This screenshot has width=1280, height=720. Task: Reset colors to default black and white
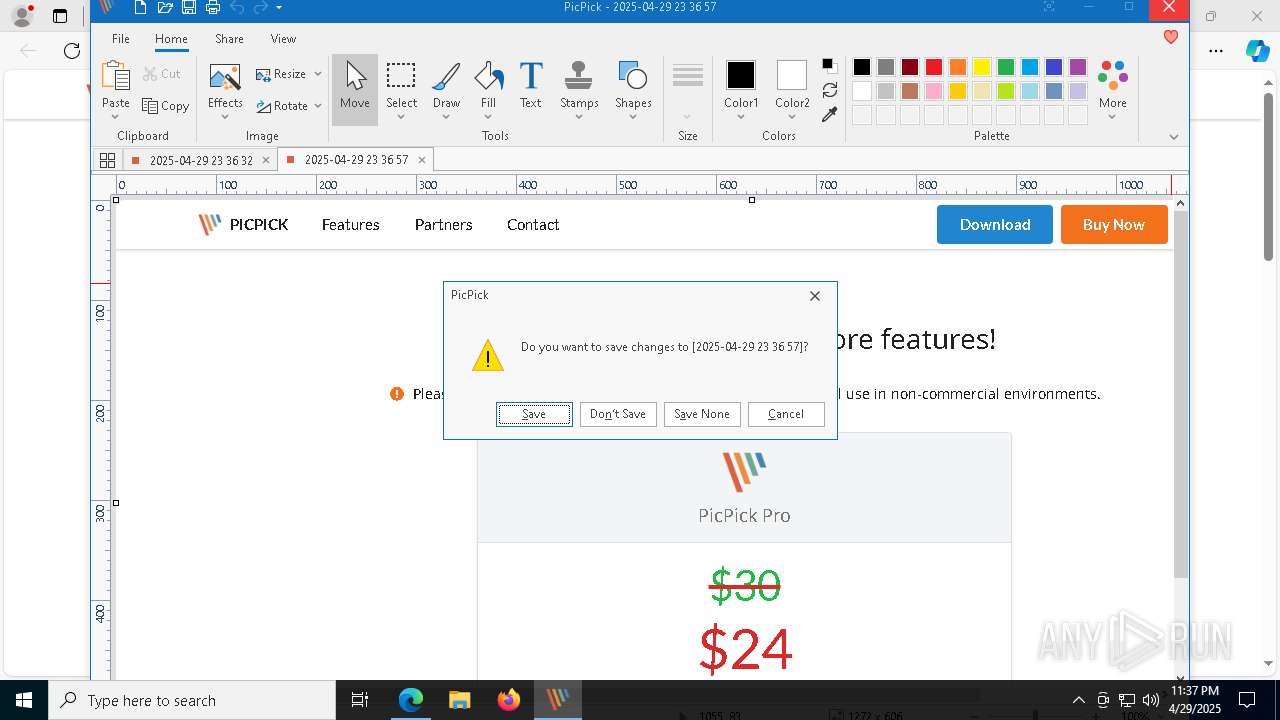(830, 66)
